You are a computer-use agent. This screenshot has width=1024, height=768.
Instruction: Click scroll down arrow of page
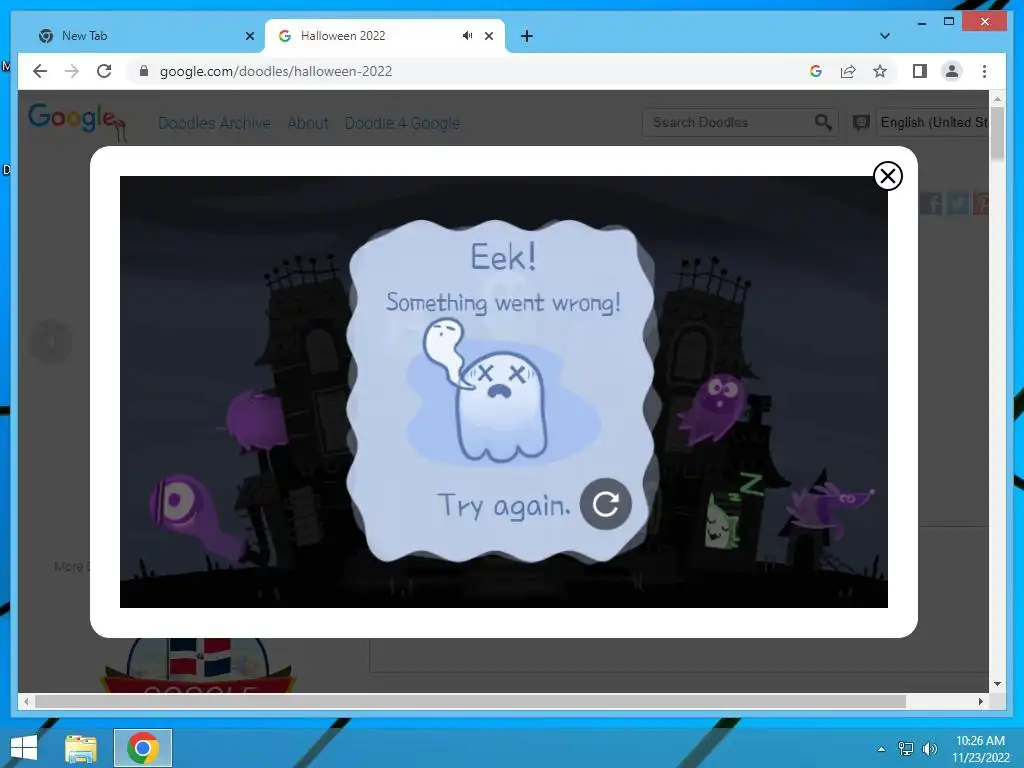[997, 684]
